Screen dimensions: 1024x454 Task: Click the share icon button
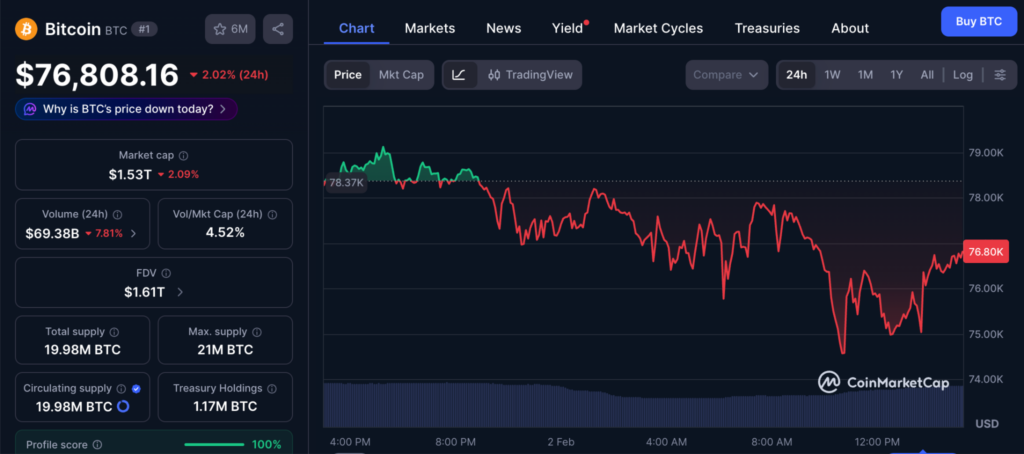tap(278, 29)
